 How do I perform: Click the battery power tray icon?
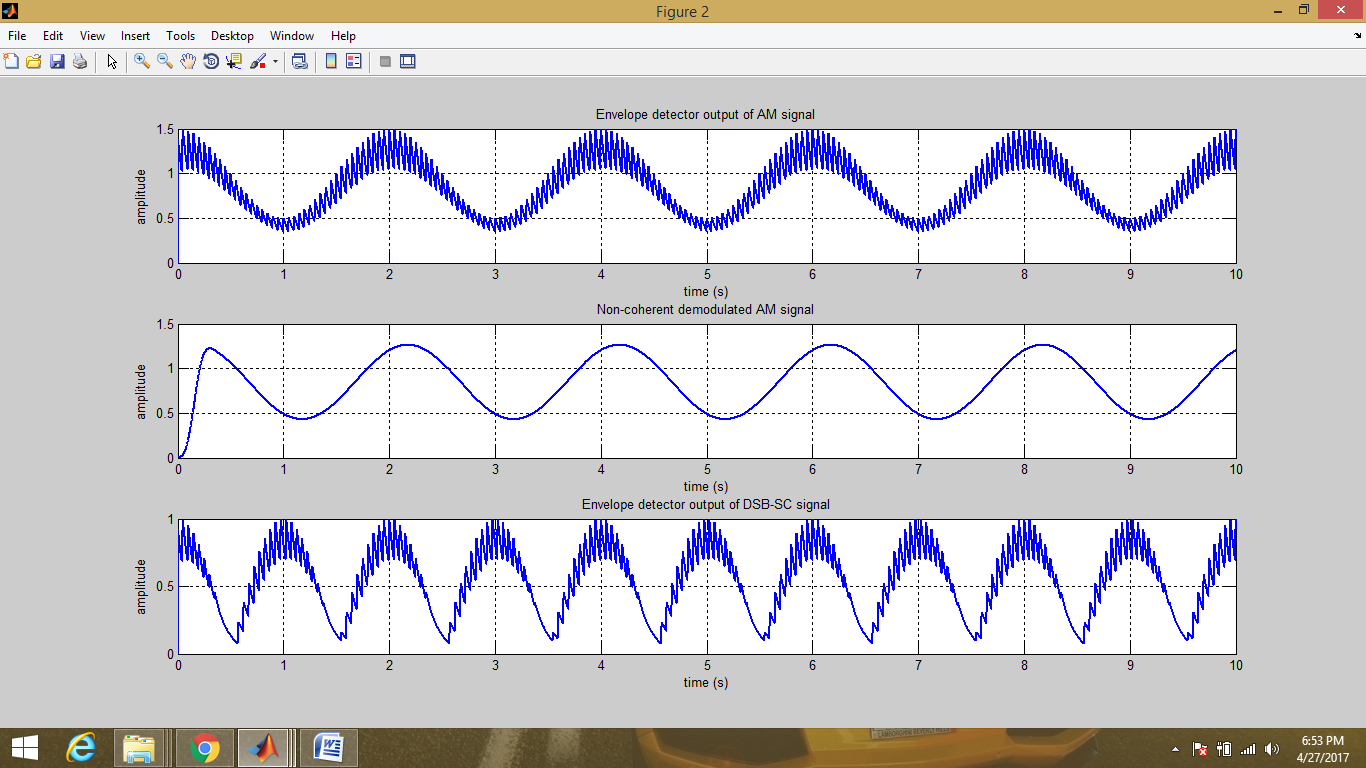click(1224, 749)
